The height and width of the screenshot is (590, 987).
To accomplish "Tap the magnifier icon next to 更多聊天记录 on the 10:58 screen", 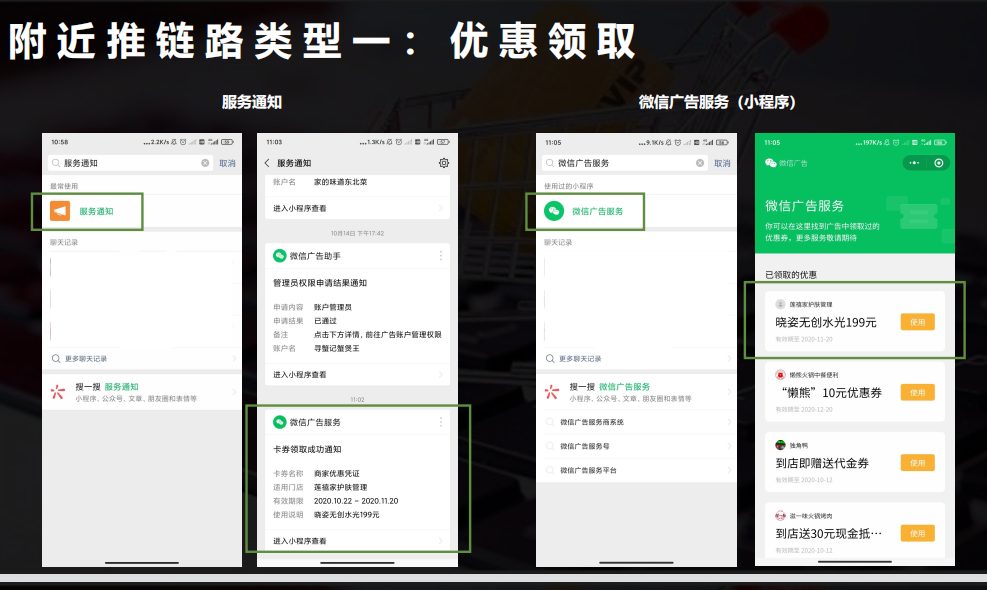I will 56,358.
